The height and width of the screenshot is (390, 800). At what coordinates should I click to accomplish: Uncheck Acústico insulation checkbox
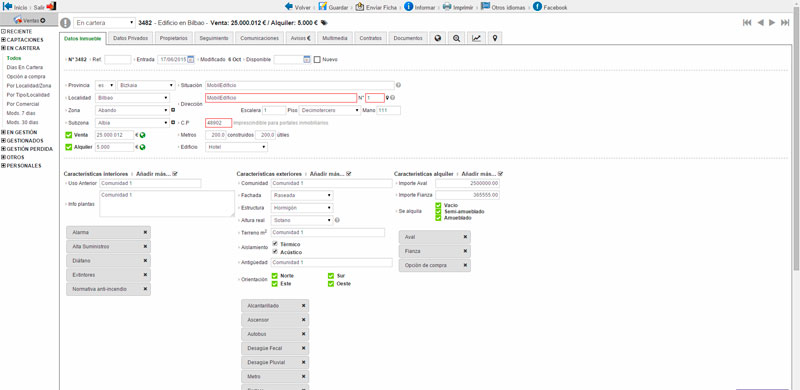point(275,252)
